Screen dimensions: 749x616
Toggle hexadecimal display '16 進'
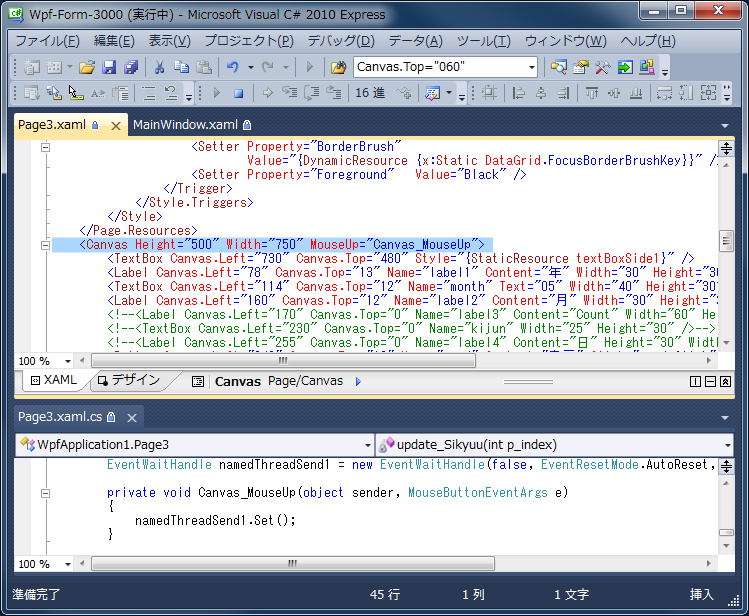(370, 93)
